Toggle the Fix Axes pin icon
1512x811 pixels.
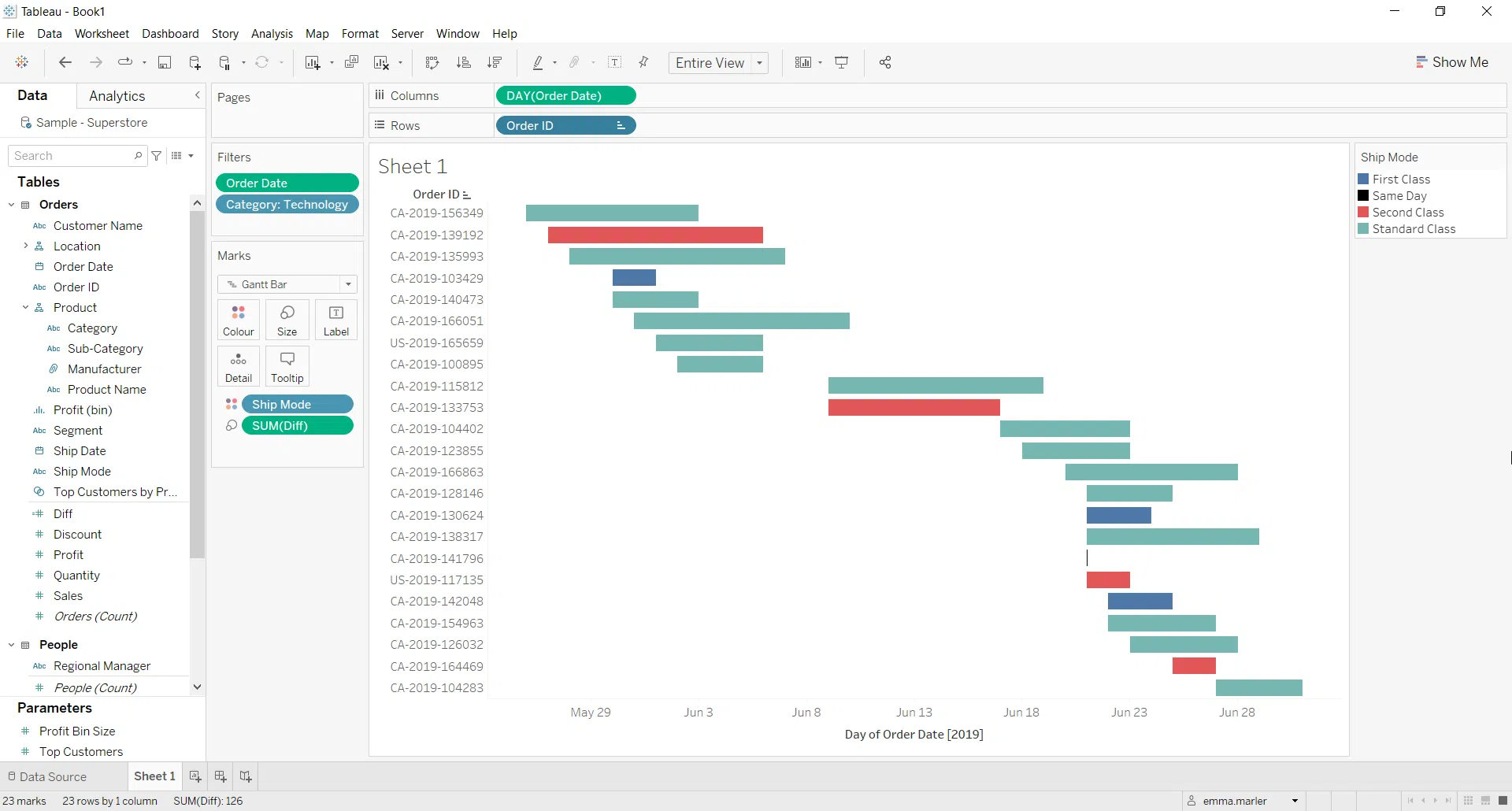click(643, 62)
